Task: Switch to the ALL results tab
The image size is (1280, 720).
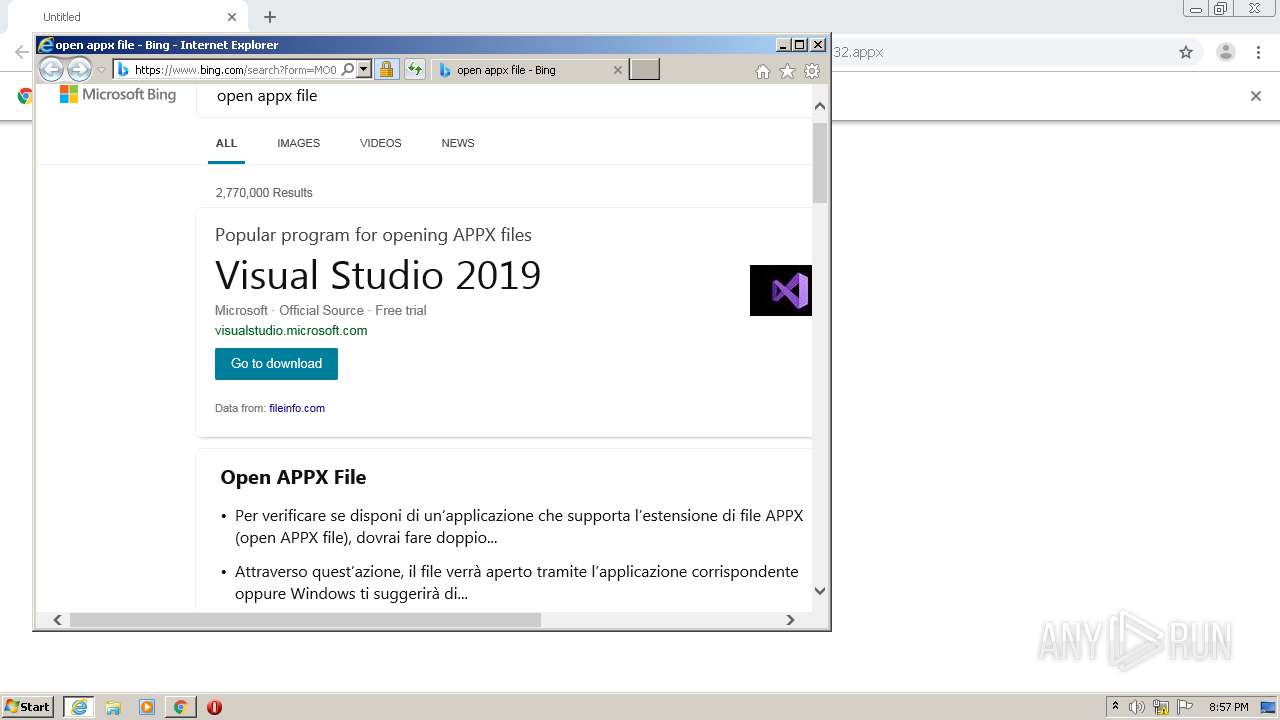Action: pyautogui.click(x=226, y=143)
